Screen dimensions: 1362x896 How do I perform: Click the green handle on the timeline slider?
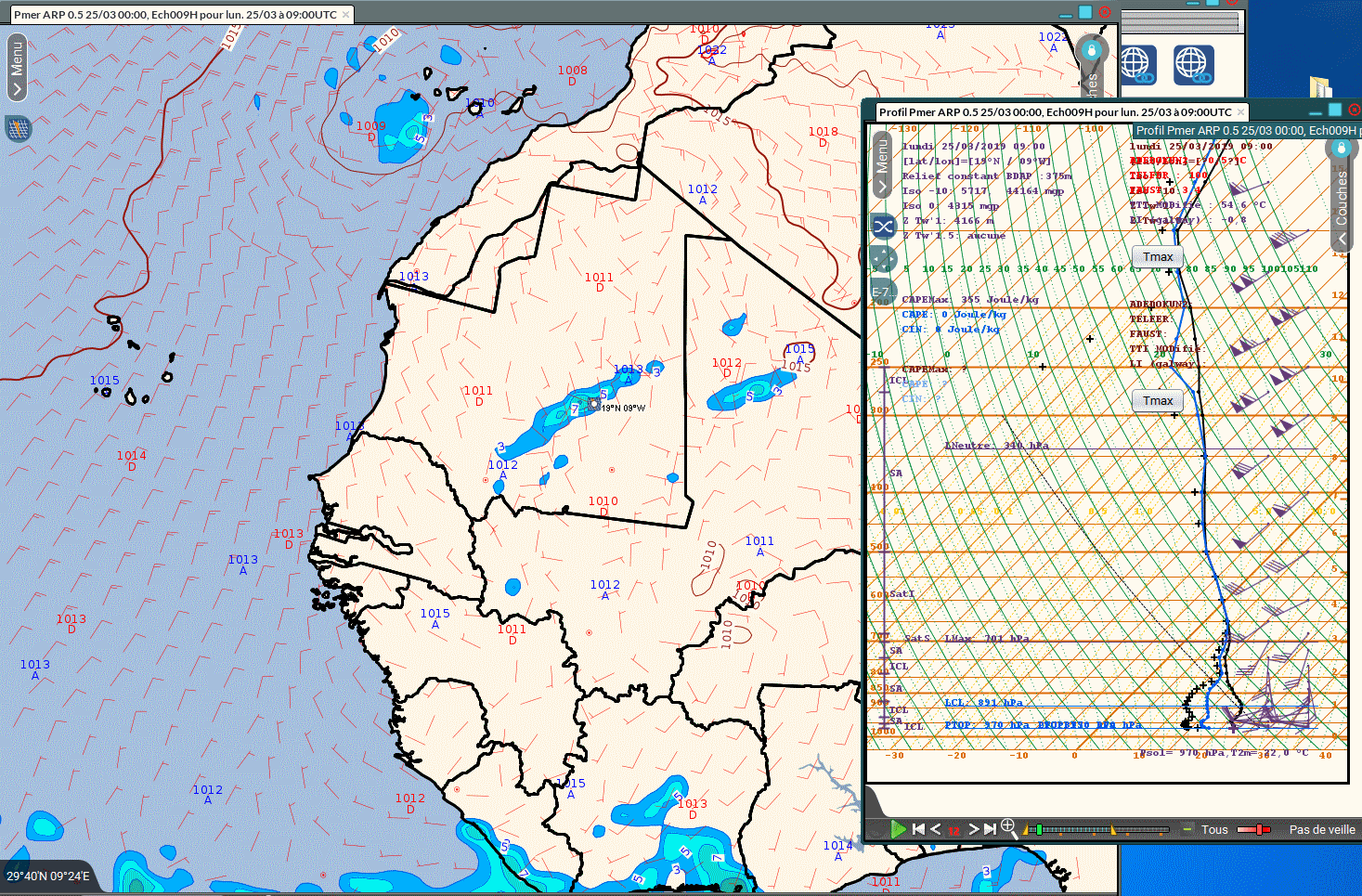click(1039, 829)
